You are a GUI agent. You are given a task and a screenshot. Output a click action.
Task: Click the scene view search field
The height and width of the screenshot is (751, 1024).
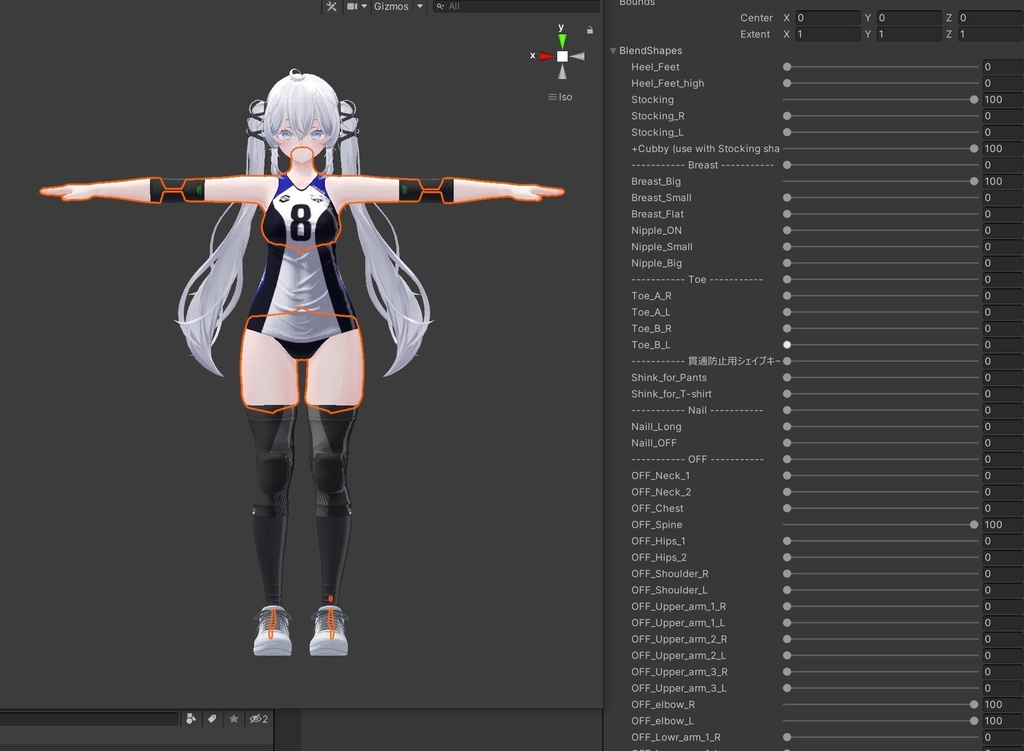point(516,7)
